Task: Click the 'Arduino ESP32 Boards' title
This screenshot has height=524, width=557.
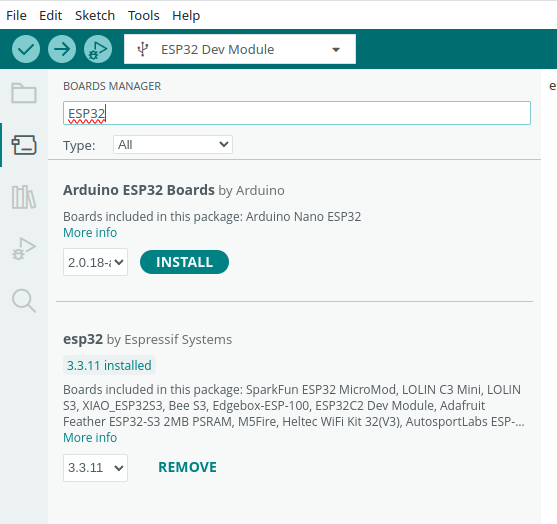Action: coord(139,190)
